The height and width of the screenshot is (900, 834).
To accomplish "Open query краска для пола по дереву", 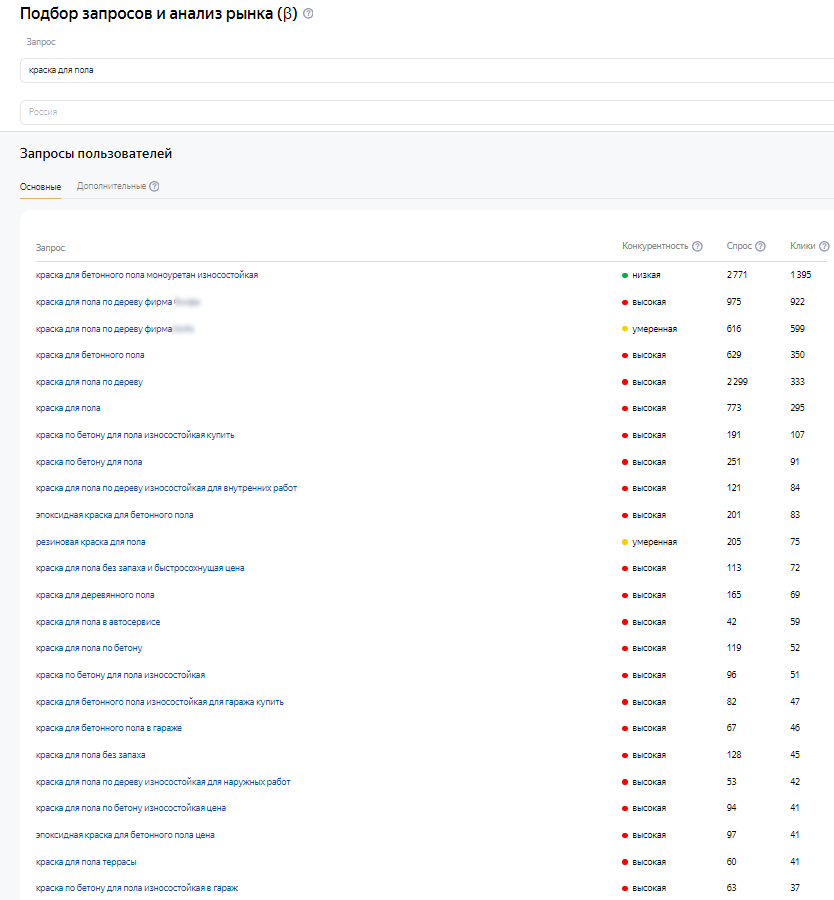I will [x=89, y=382].
